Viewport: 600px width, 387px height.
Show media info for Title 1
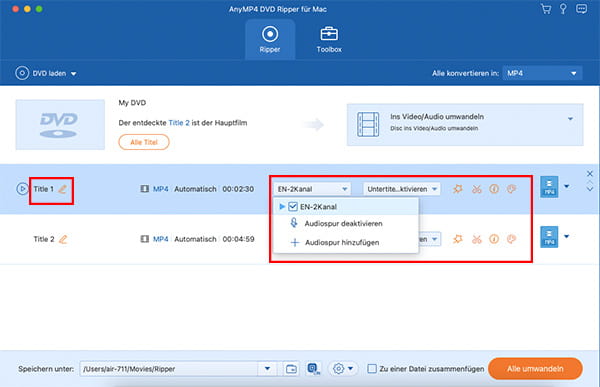point(494,189)
